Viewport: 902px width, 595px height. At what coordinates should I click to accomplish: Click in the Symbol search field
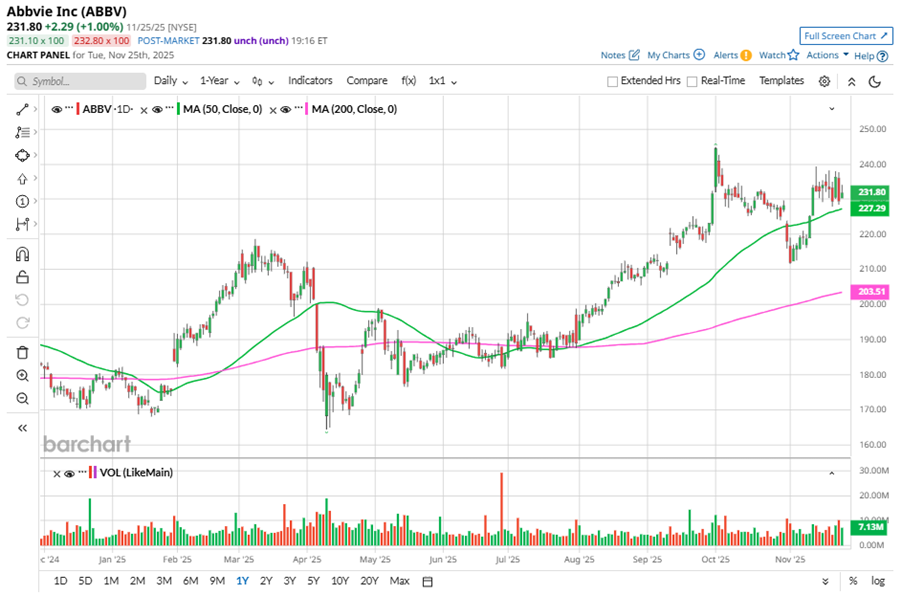pos(80,81)
